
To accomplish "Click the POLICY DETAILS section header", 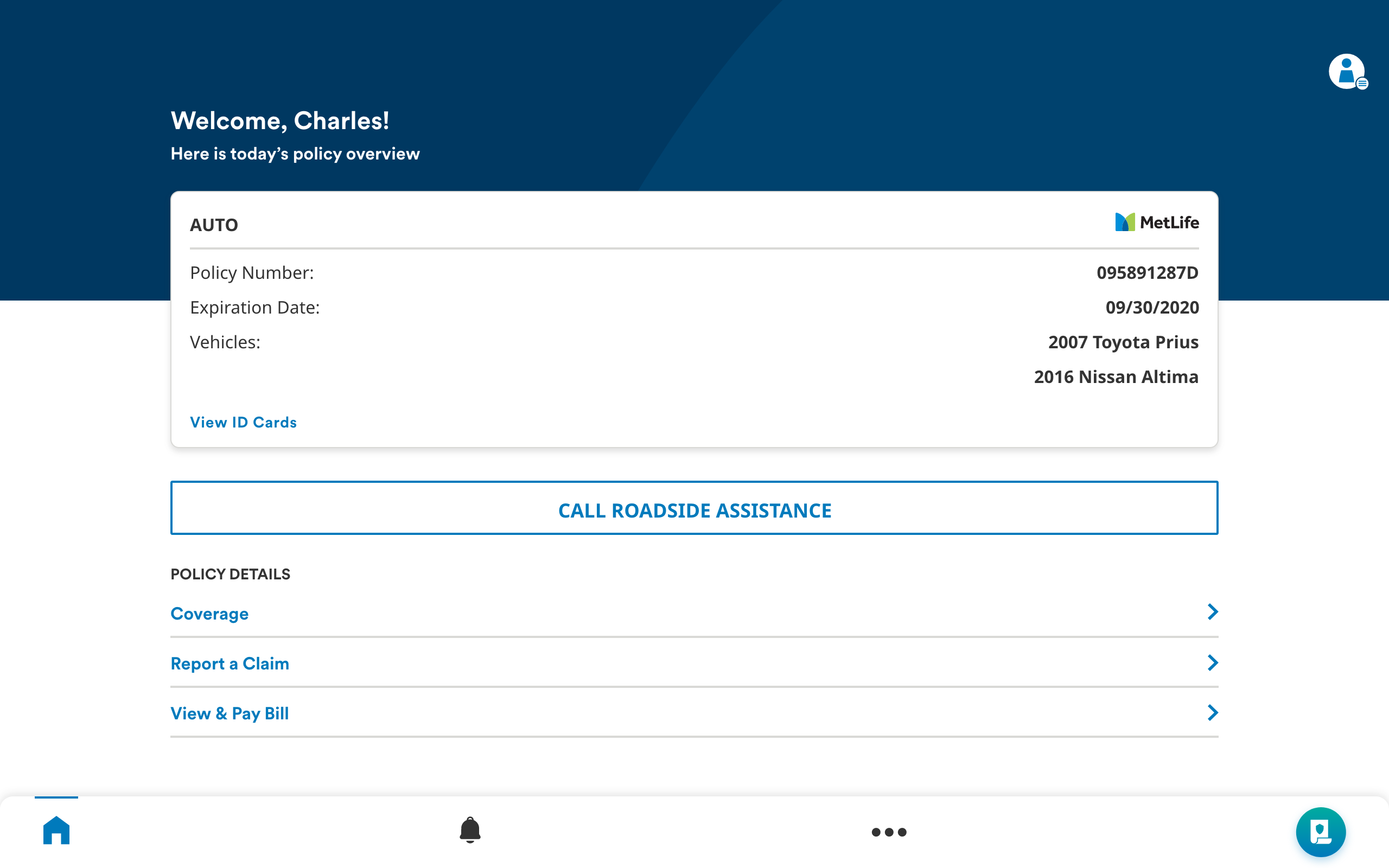I will pyautogui.click(x=230, y=574).
